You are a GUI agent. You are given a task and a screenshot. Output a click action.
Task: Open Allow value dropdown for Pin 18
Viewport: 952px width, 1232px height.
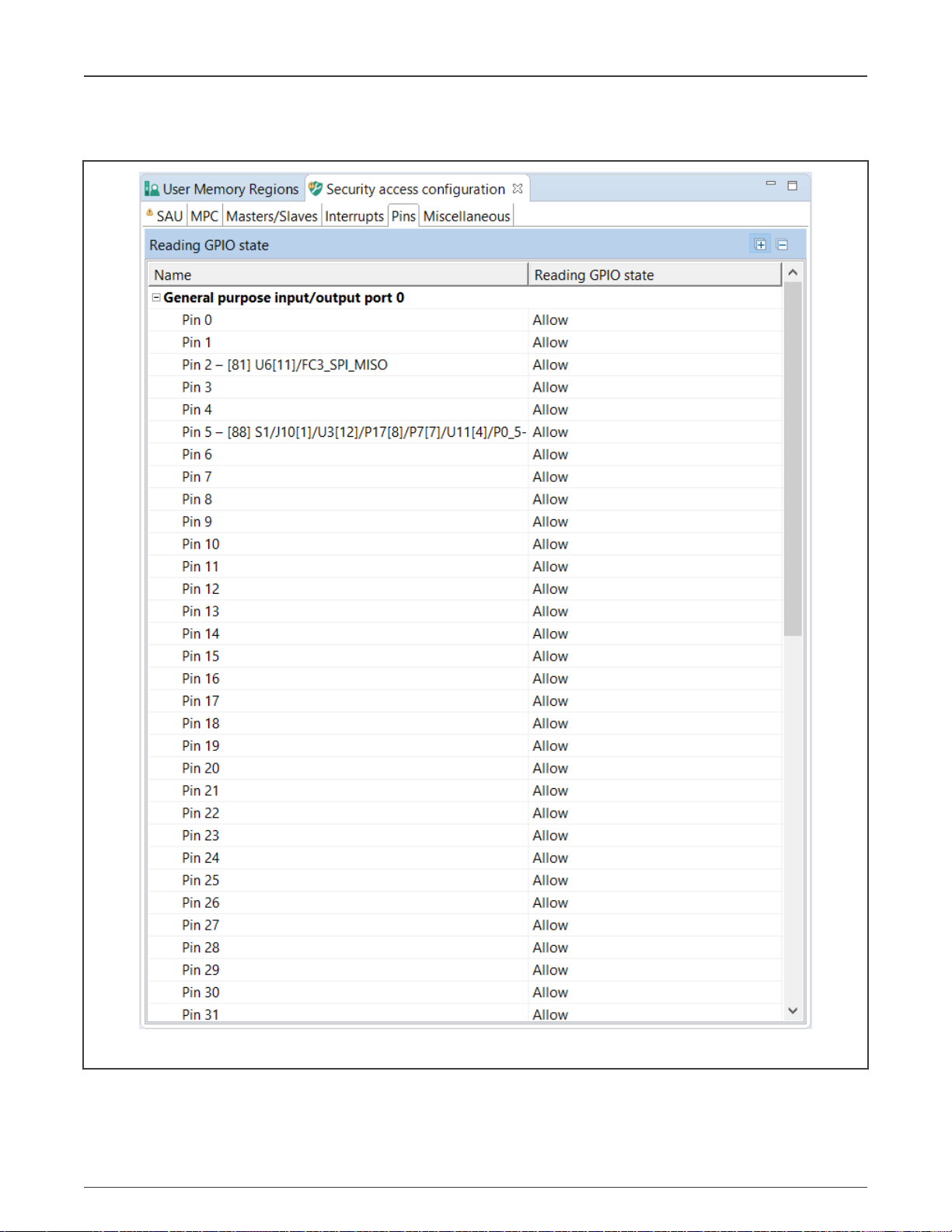(x=655, y=724)
